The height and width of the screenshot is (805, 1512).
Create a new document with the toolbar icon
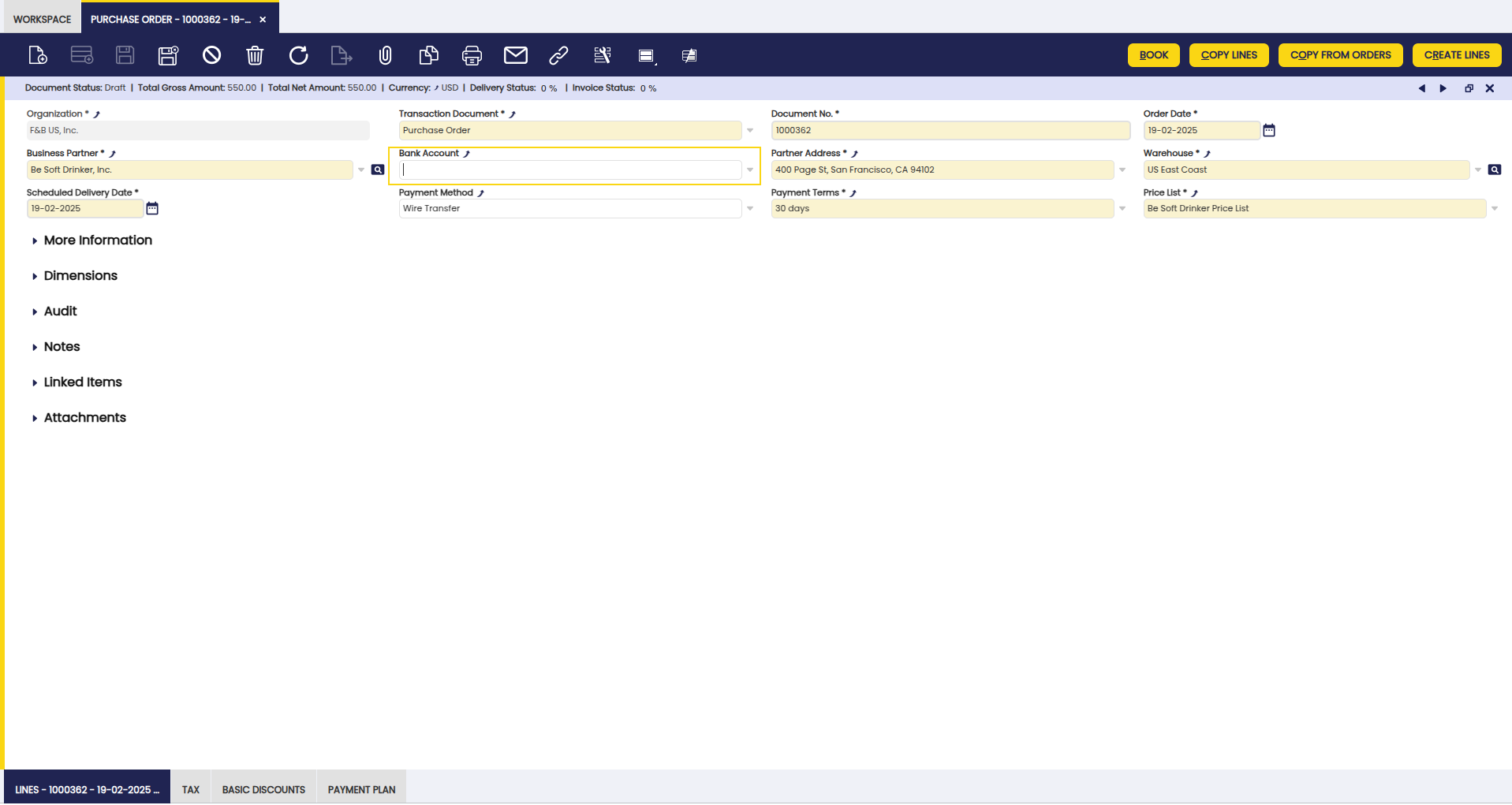pos(38,55)
